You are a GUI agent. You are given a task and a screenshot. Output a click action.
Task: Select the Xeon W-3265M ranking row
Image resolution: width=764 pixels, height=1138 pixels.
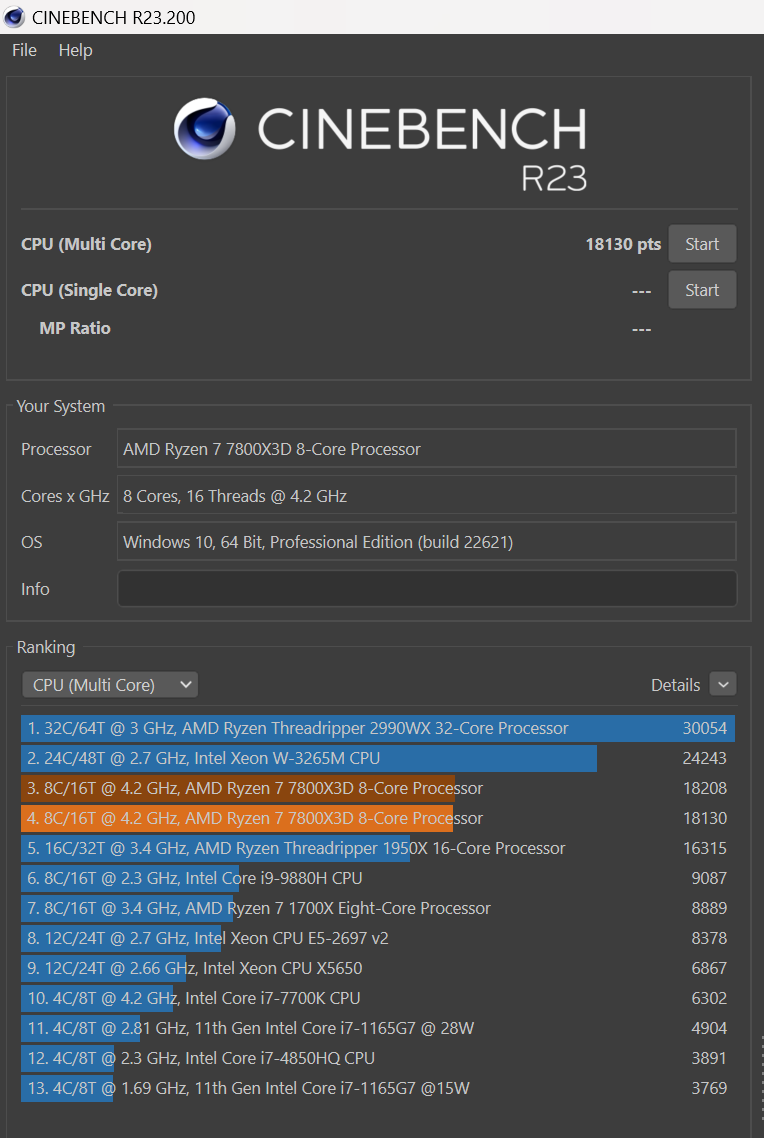click(377, 758)
